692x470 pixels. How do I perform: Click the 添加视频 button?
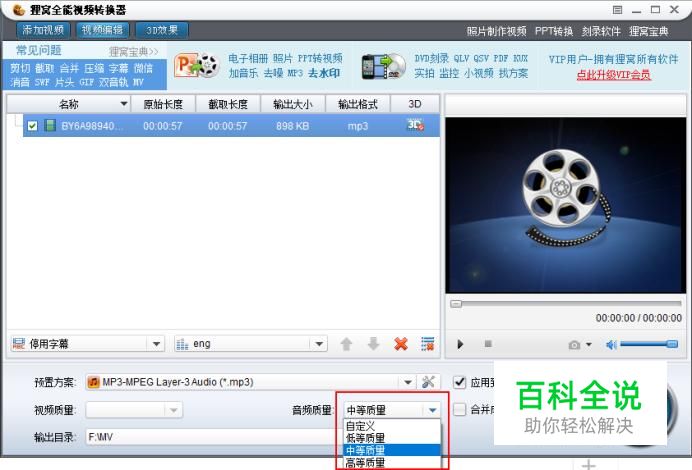(43, 30)
